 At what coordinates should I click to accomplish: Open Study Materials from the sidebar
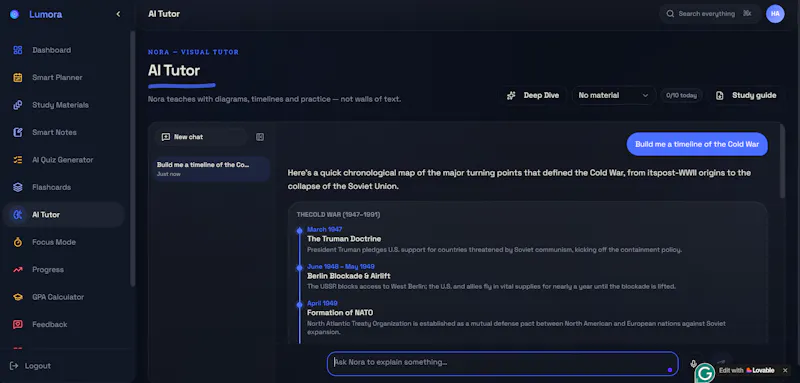(x=63, y=105)
